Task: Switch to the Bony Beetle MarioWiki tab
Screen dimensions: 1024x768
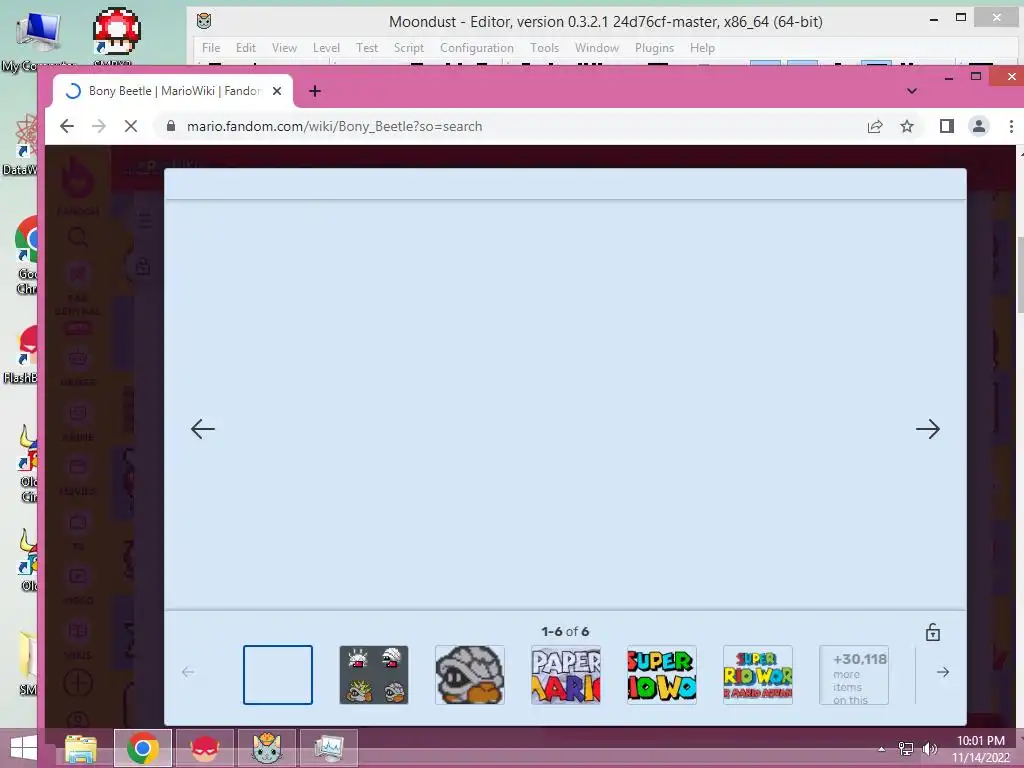Action: [172, 91]
